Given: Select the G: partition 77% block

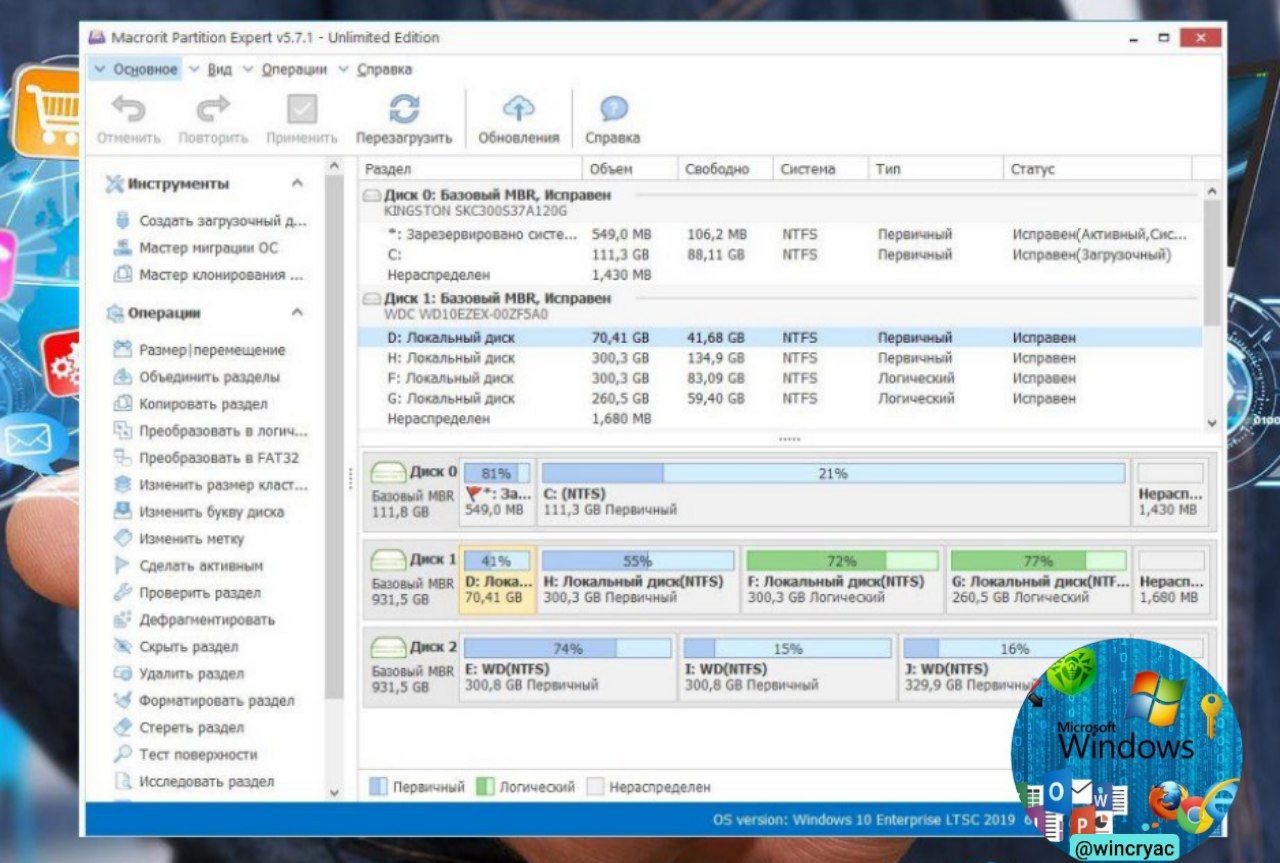Looking at the screenshot, I should [x=1039, y=580].
